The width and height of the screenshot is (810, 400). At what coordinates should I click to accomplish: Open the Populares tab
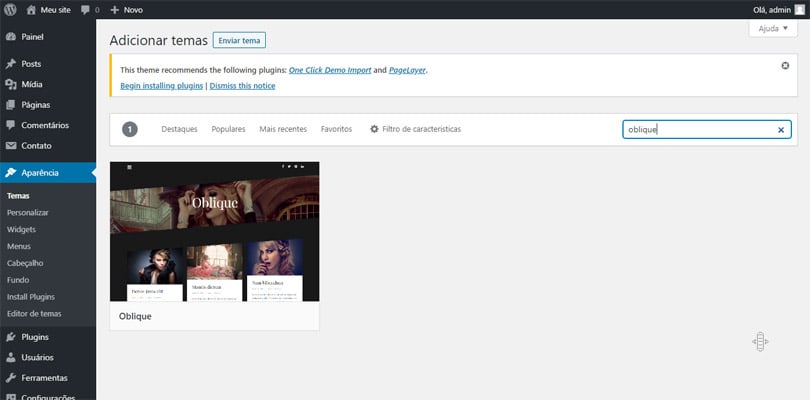228,129
